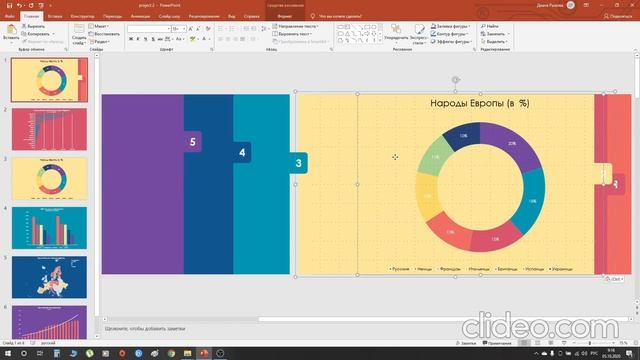Create a new slide (Создать слайд)
This screenshot has width=640, height=360.
click(79, 34)
